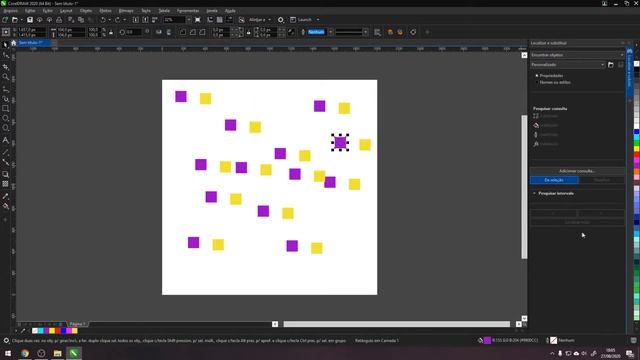This screenshot has height=360, width=640.
Task: Select the Transparency checkerboard tool
Action: [5, 184]
